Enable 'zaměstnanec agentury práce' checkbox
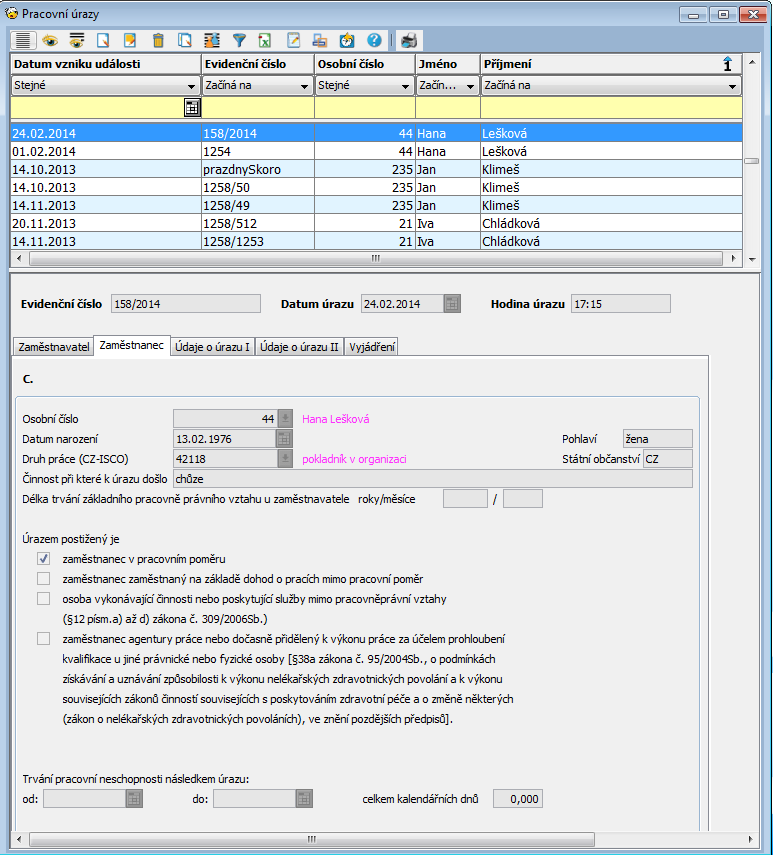The height and width of the screenshot is (855, 773). tap(43, 639)
